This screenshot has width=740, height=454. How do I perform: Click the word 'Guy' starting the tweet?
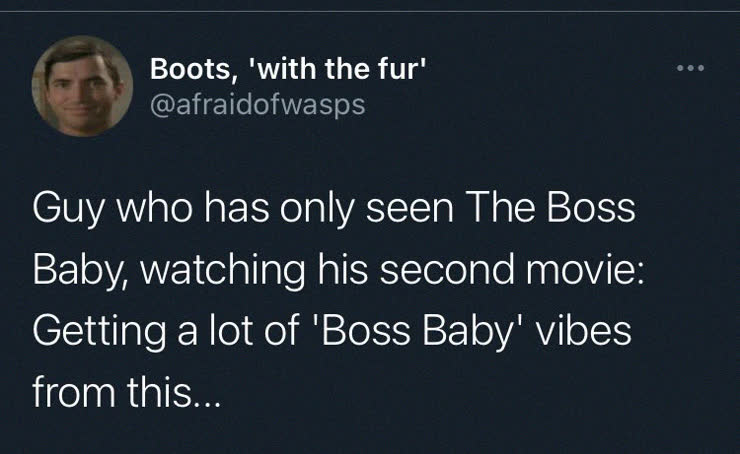(67, 210)
